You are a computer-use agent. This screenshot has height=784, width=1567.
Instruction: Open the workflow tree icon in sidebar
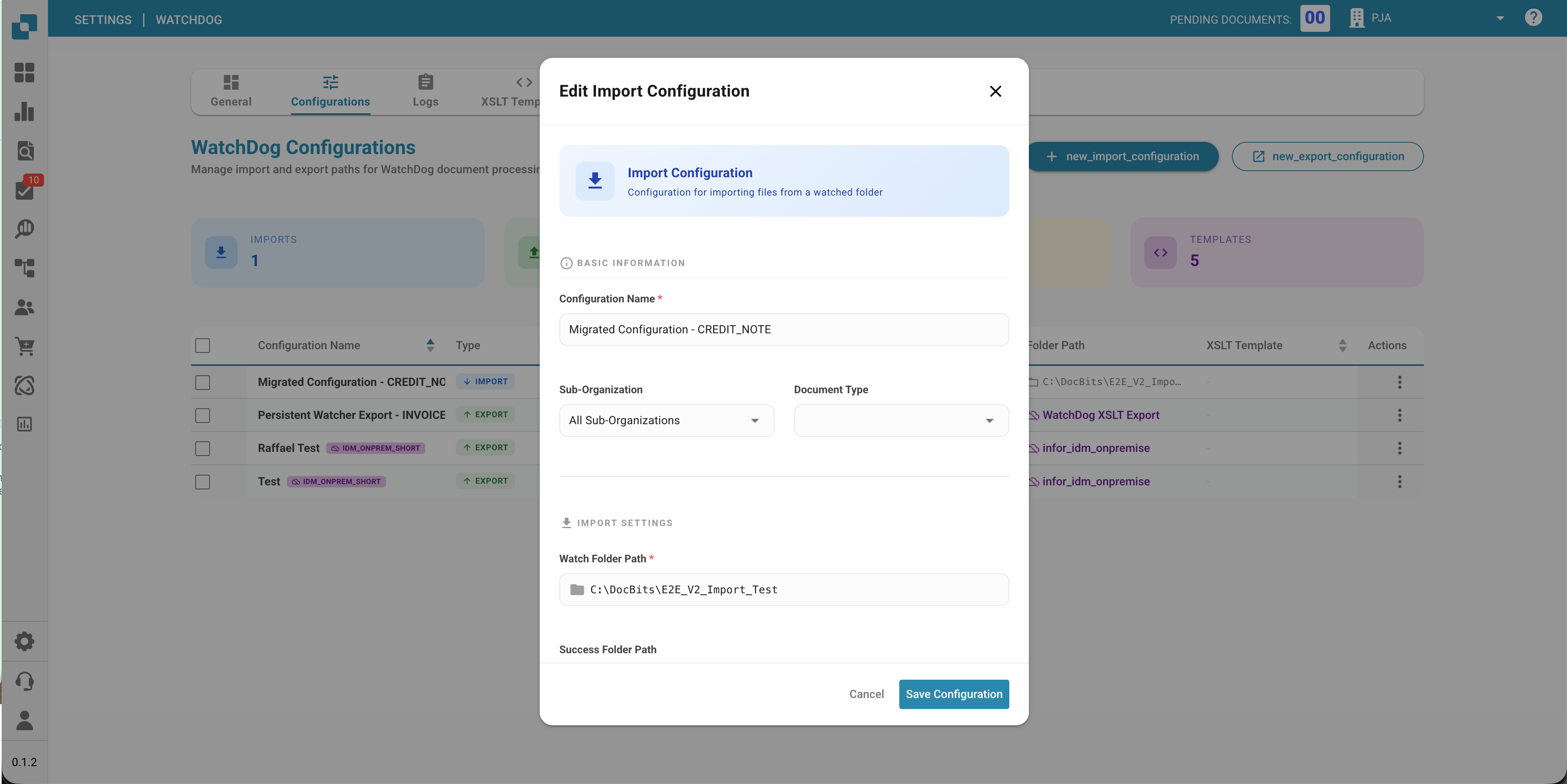24,268
